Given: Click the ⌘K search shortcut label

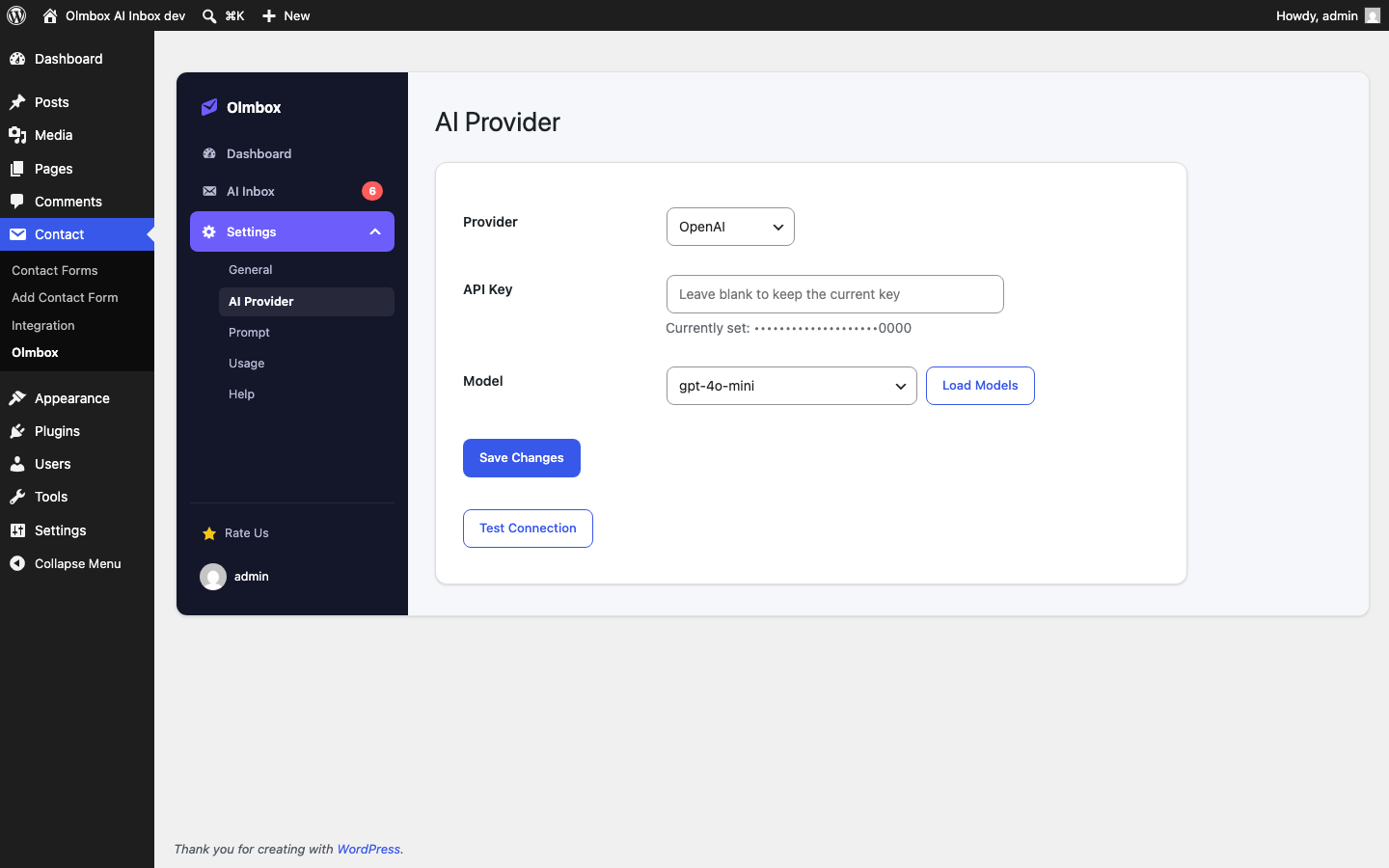Looking at the screenshot, I should [234, 15].
